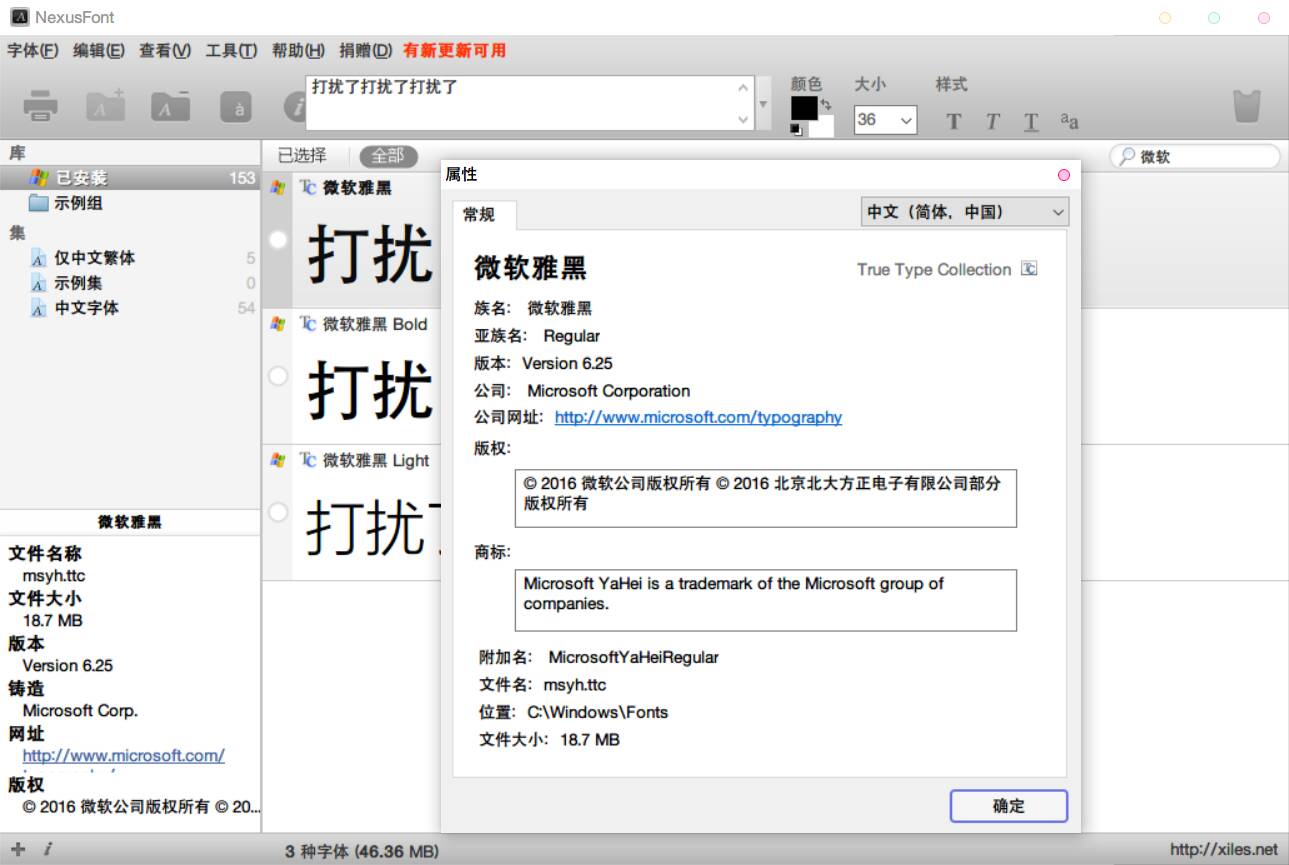Click the trash bin icon in the toolbar

[x=1246, y=106]
